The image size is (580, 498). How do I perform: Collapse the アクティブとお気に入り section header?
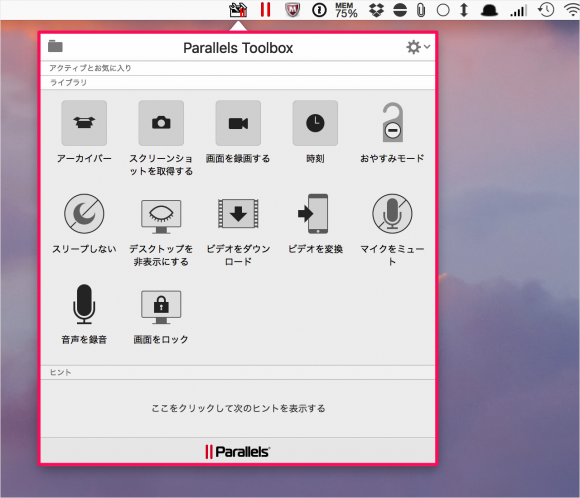click(x=238, y=68)
